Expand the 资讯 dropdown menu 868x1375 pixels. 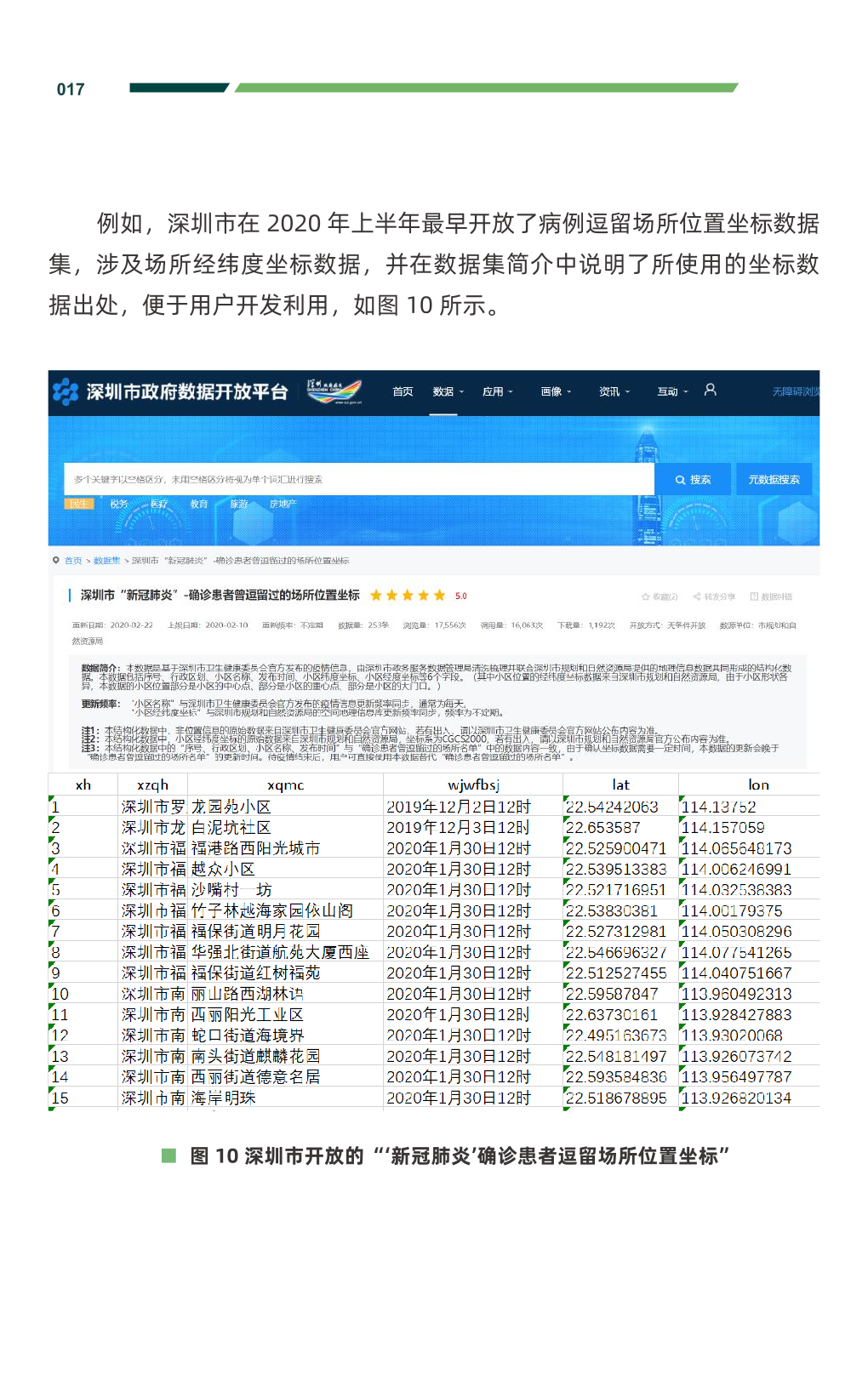[614, 392]
